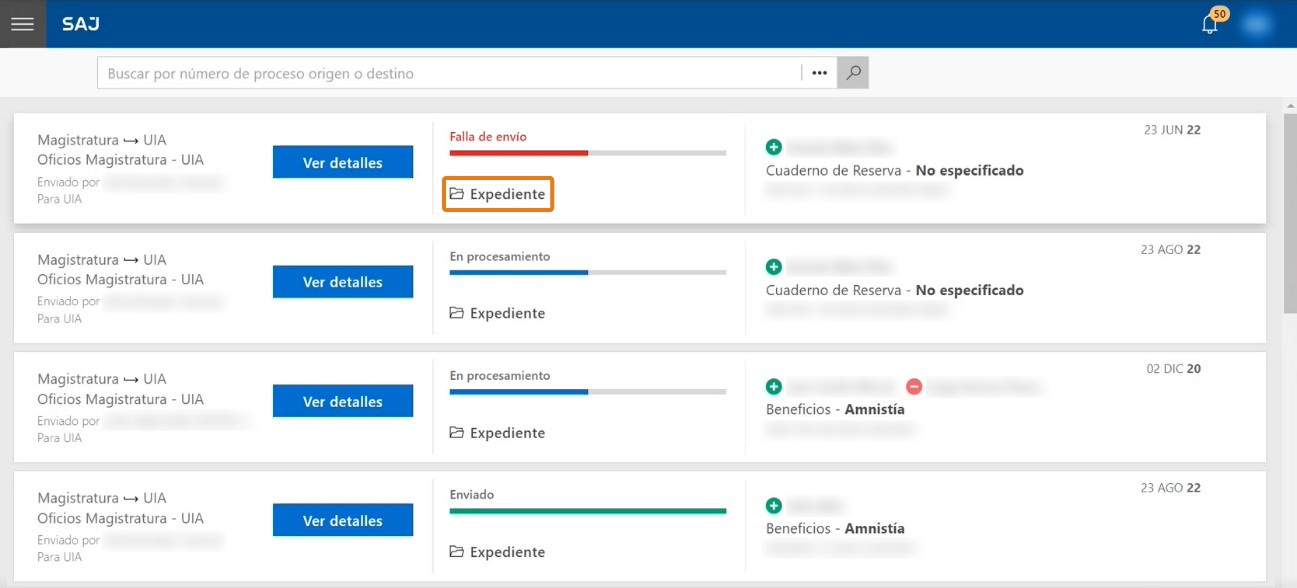Open the hamburger menu in the header
1297x588 pixels.
22,24
